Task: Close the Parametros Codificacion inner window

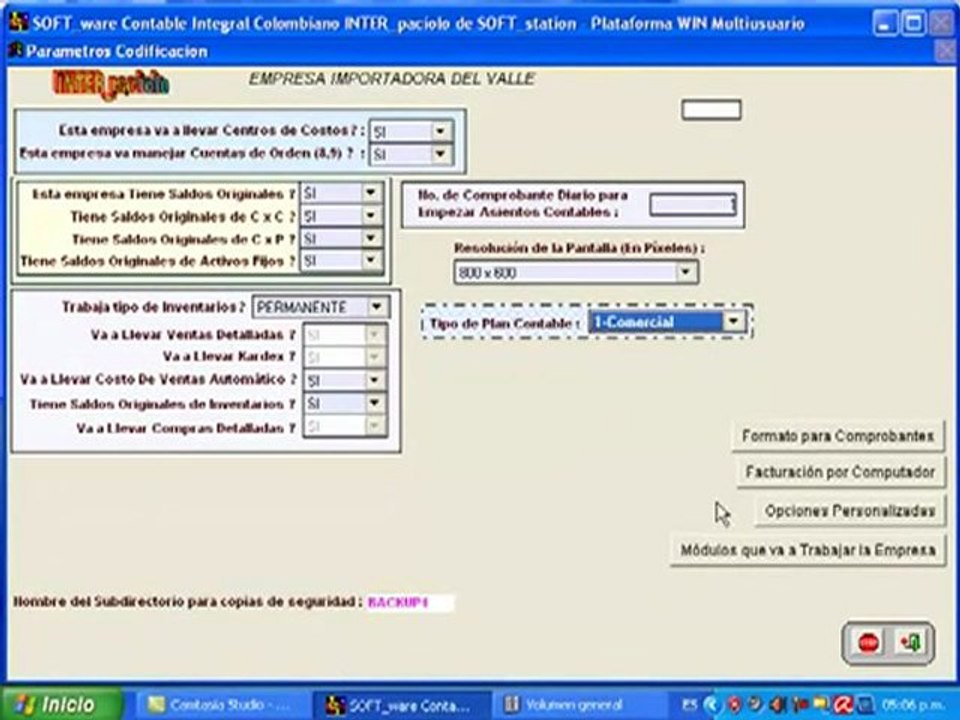Action: pyautogui.click(x=945, y=51)
